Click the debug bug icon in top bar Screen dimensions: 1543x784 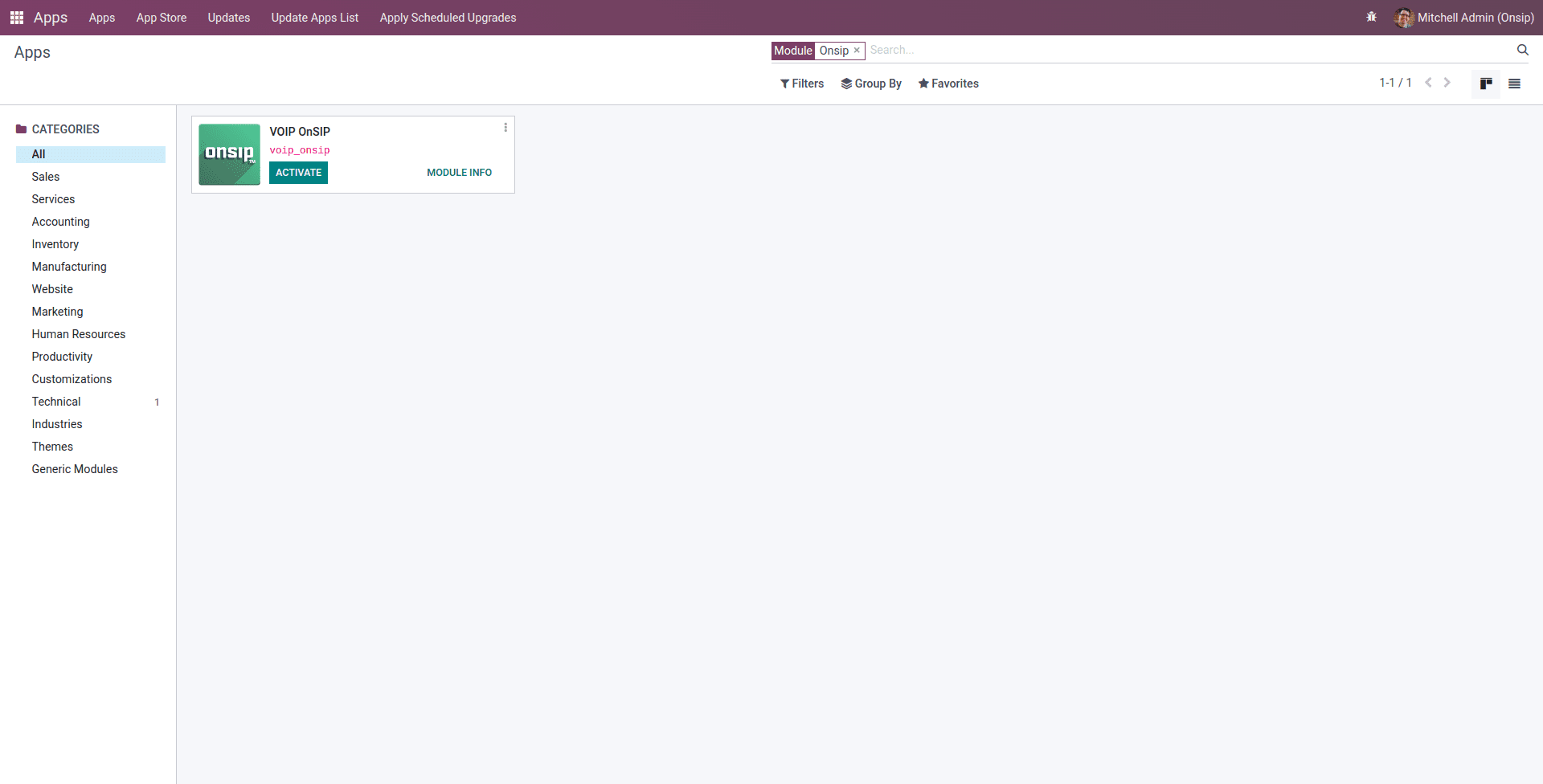click(1371, 17)
